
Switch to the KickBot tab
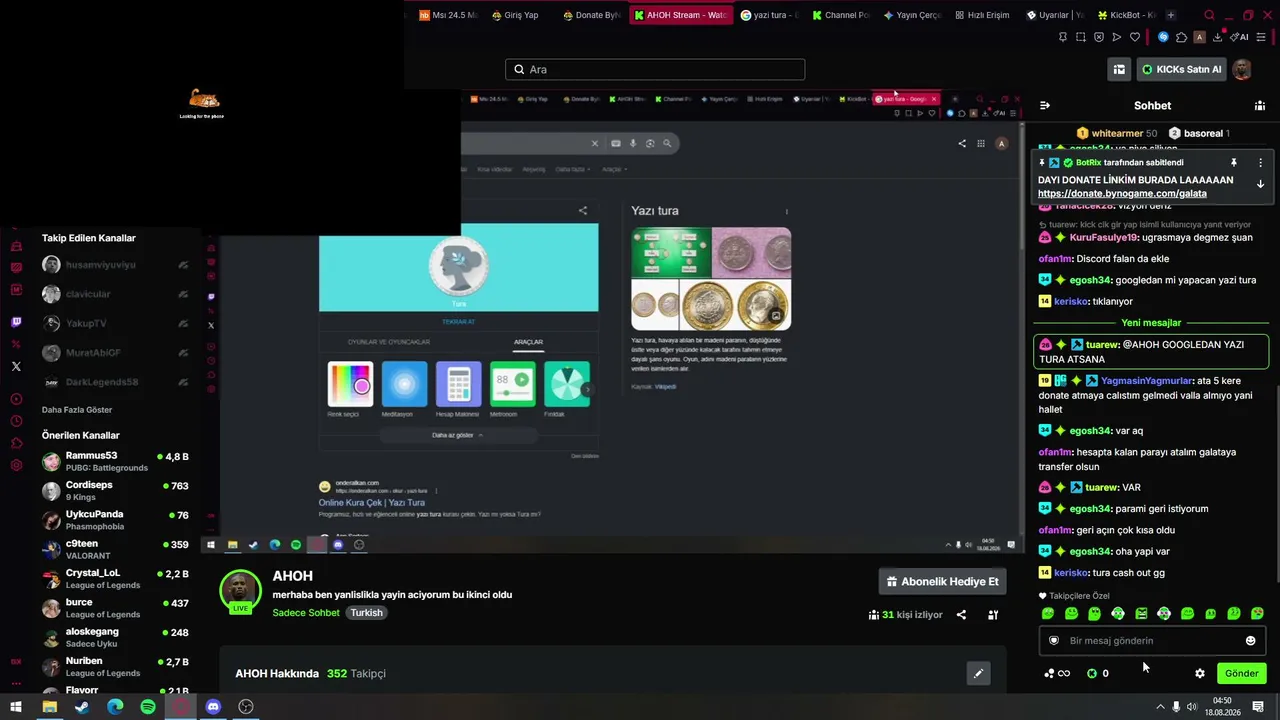[1127, 15]
